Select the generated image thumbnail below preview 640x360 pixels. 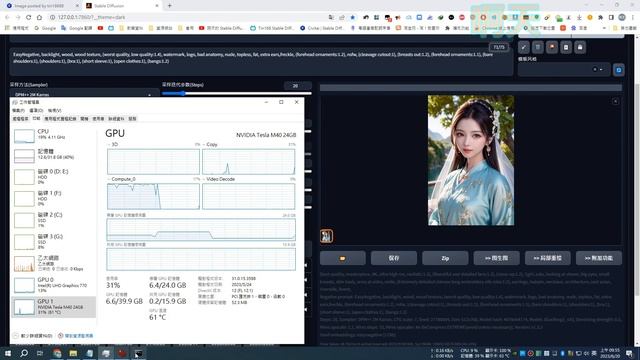pyautogui.click(x=326, y=236)
